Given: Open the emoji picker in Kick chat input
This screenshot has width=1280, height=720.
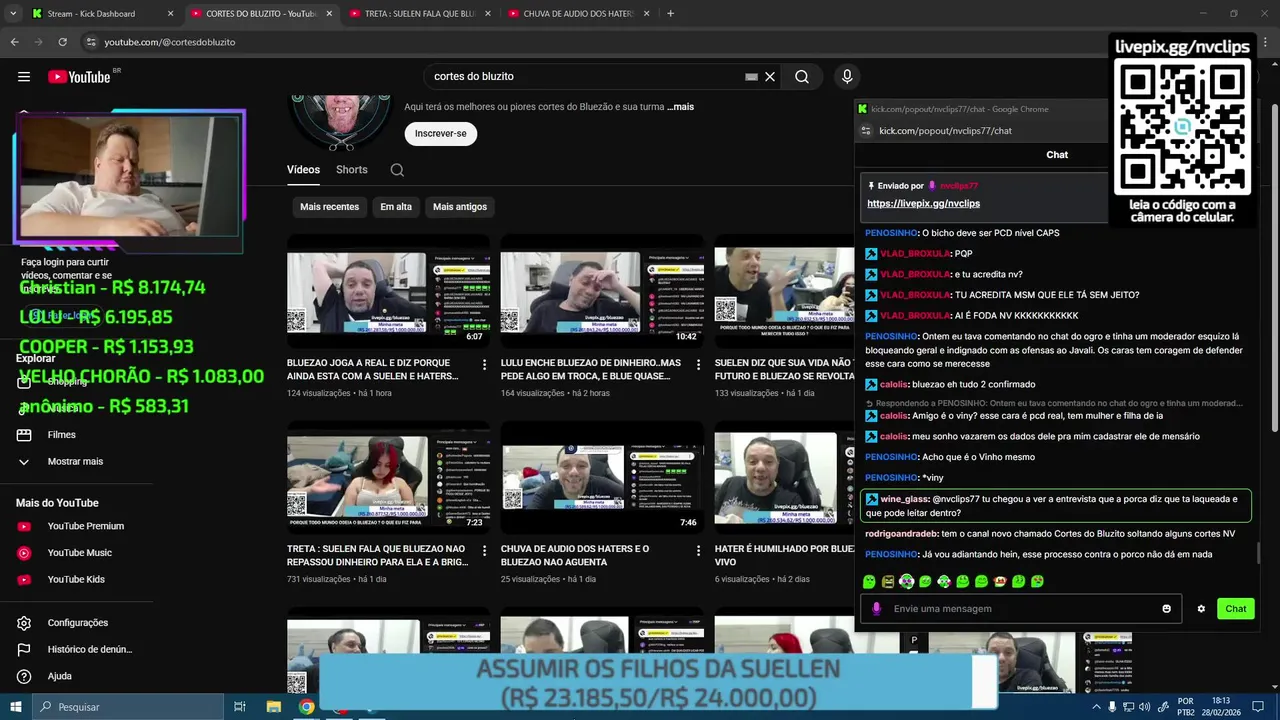Looking at the screenshot, I should click(1166, 609).
